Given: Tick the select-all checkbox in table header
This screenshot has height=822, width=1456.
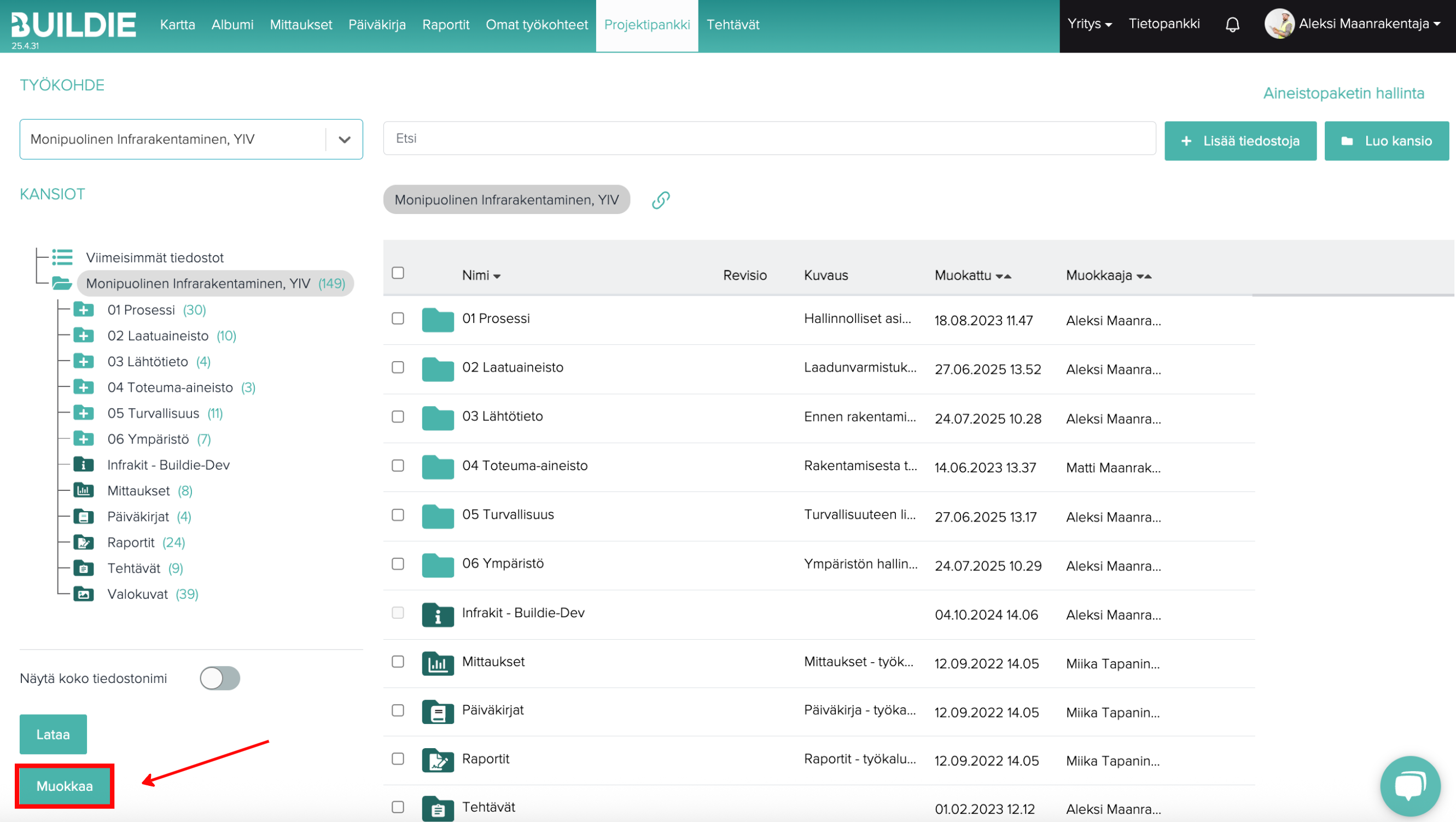Looking at the screenshot, I should (x=398, y=273).
